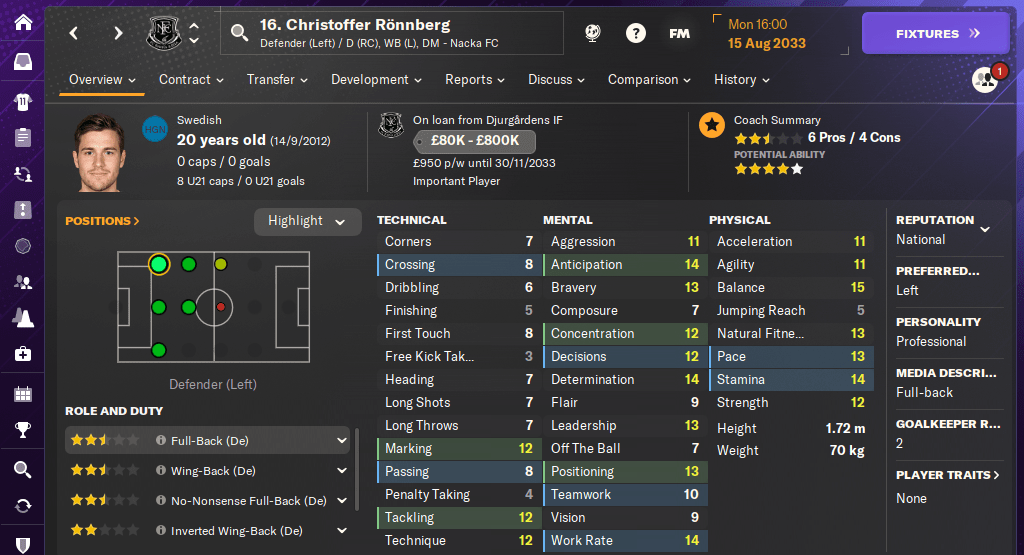Expand the Full-Back (De) role row
Screen dimensions: 1024x555
pyautogui.click(x=342, y=439)
